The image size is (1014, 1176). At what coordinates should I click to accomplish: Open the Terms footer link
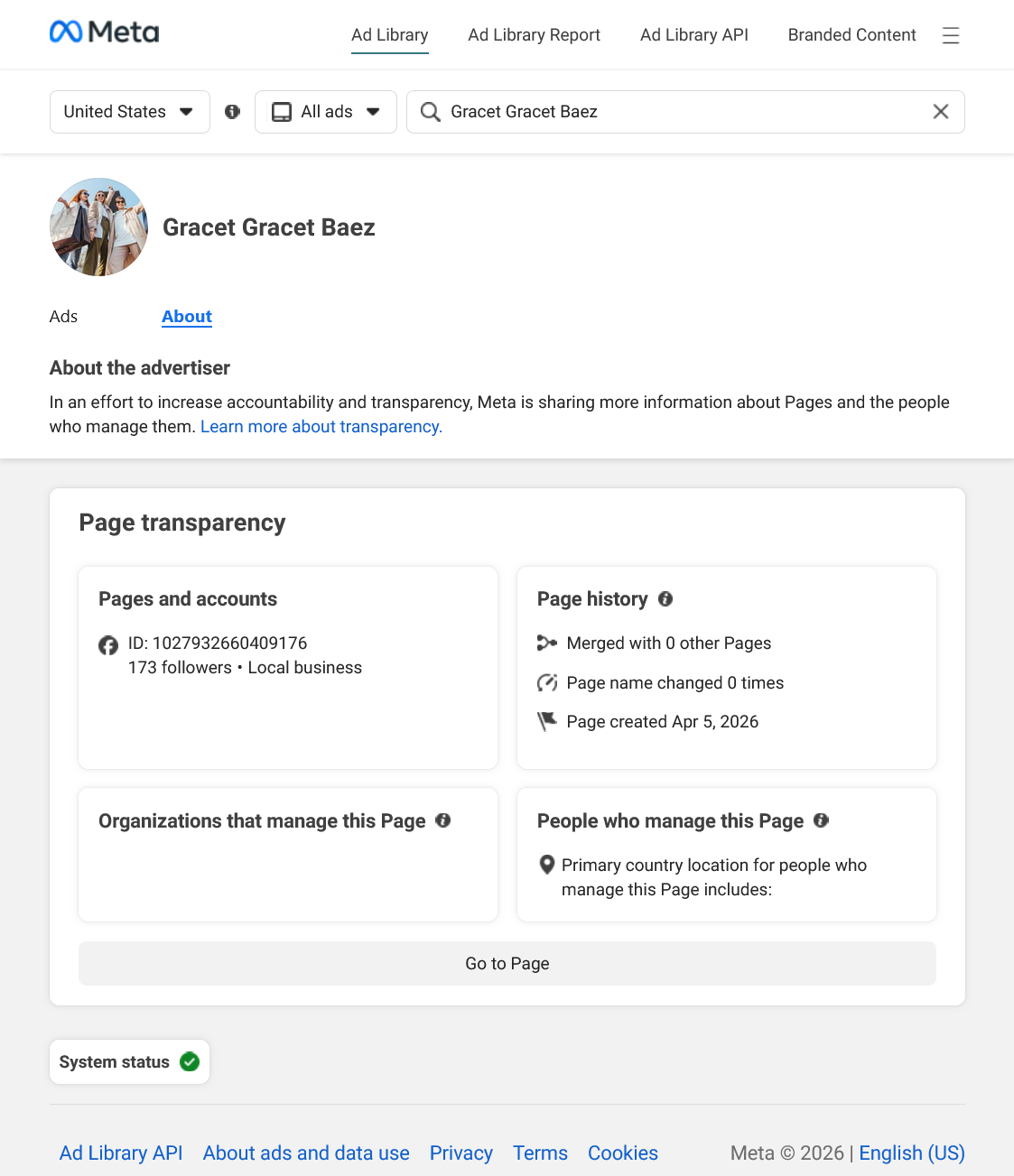541,1153
